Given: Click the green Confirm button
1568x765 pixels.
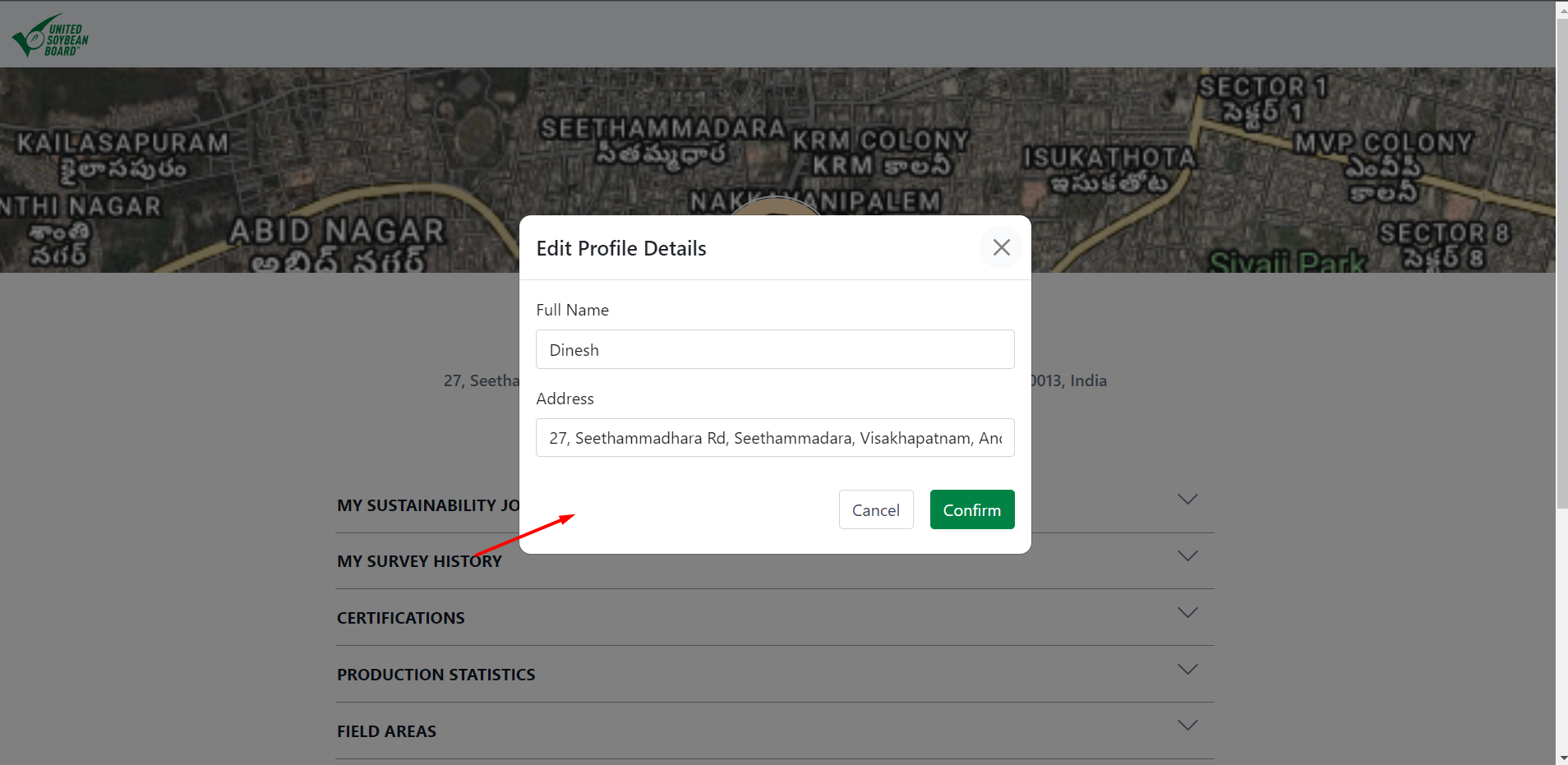Looking at the screenshot, I should click(971, 510).
